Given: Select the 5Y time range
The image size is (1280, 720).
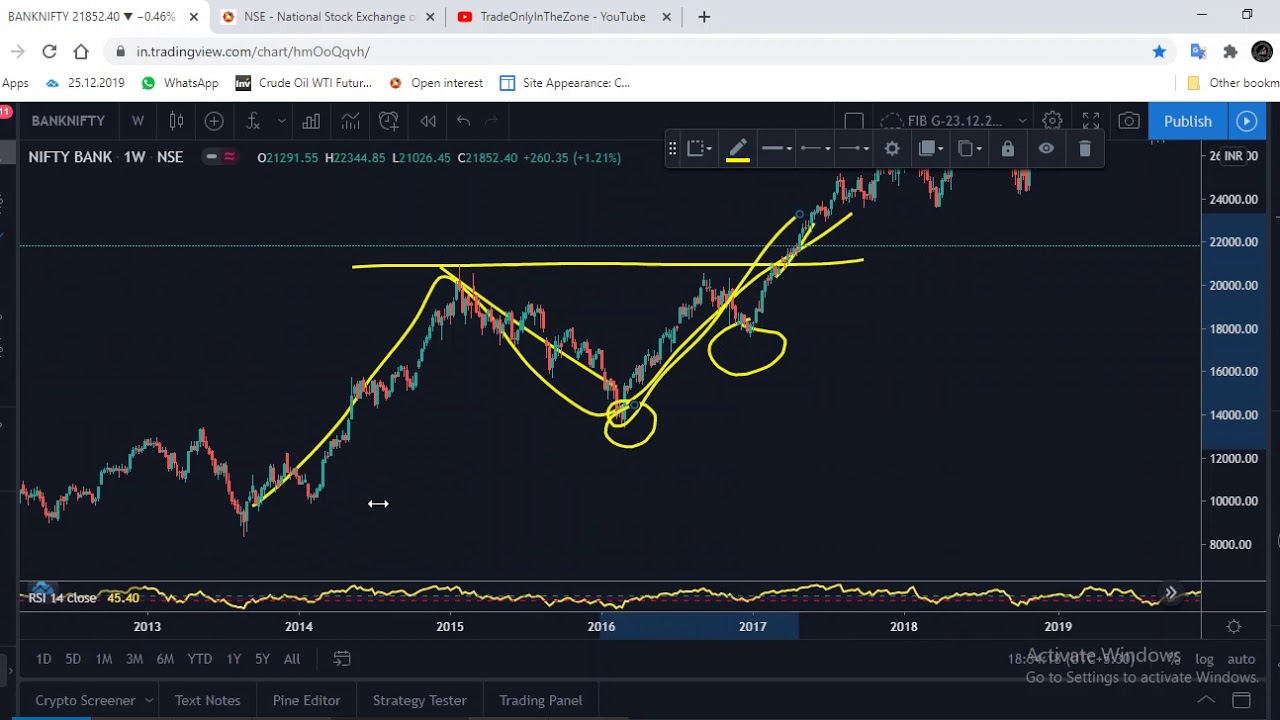Looking at the screenshot, I should tap(262, 659).
